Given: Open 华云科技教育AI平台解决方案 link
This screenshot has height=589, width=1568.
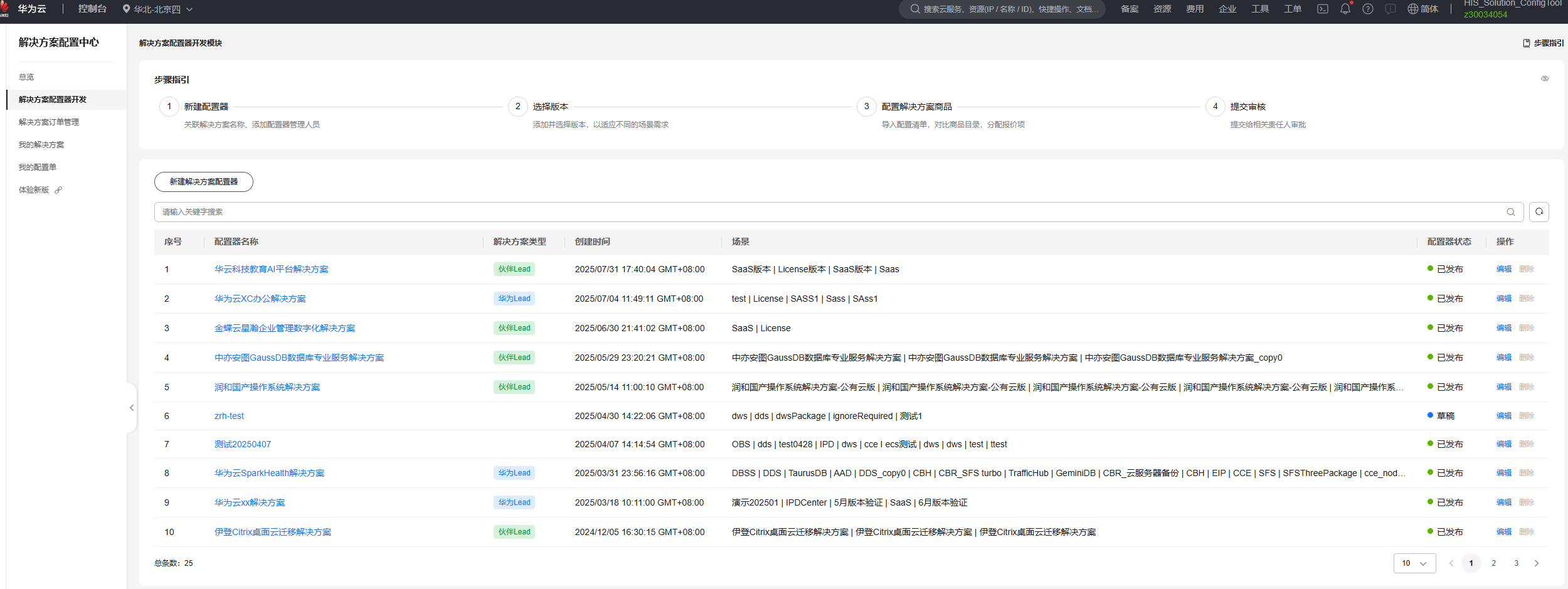Looking at the screenshot, I should pos(271,269).
